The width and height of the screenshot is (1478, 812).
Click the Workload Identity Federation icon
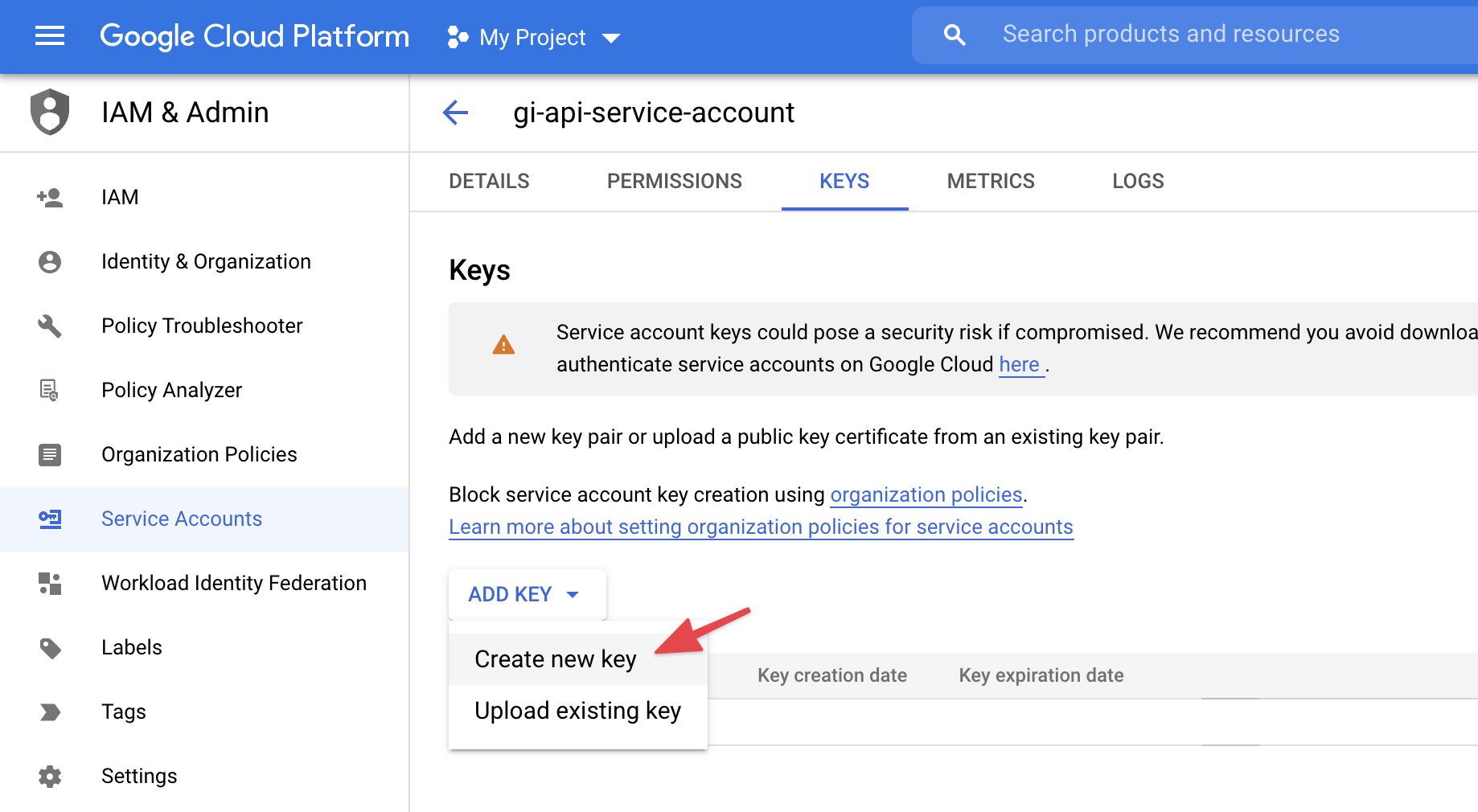coord(50,583)
